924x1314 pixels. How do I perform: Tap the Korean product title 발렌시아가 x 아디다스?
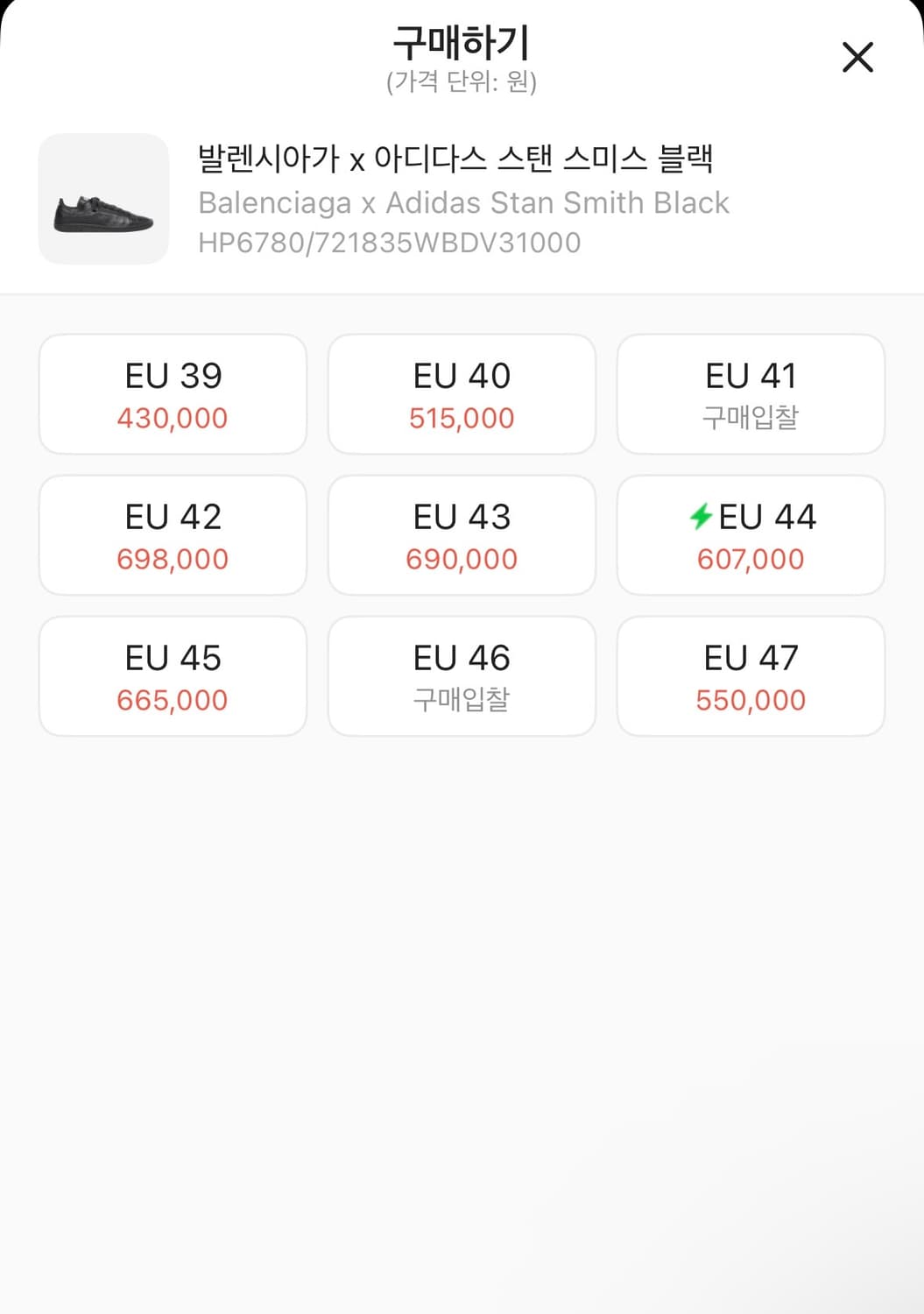455,159
